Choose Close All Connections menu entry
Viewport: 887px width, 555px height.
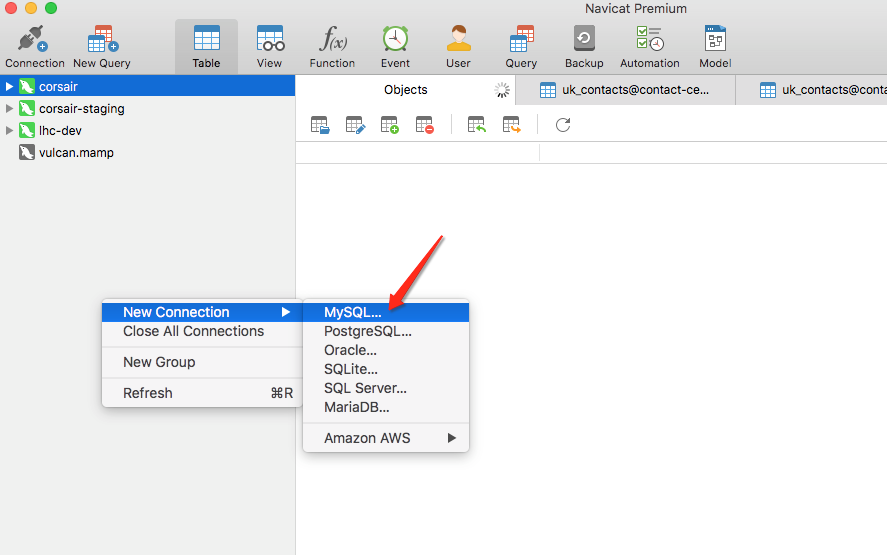click(202, 331)
